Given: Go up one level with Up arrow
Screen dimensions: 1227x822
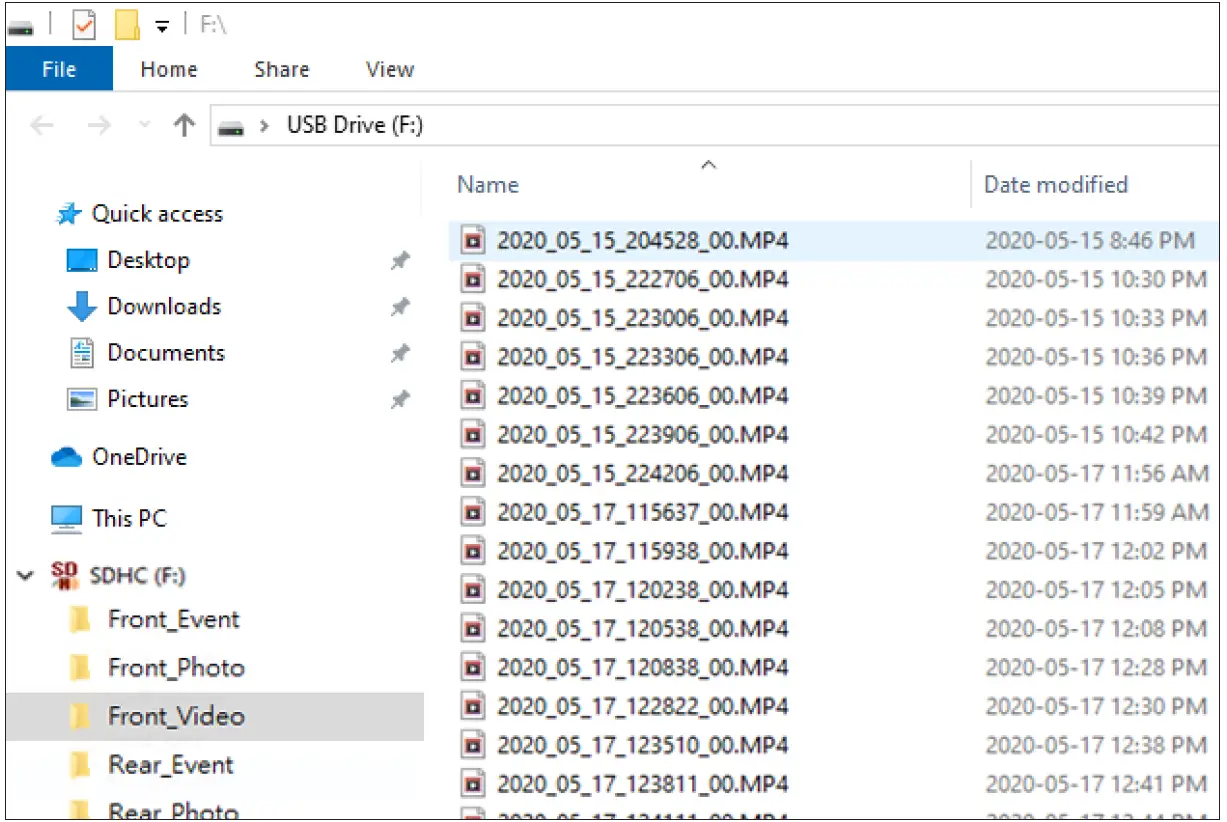Looking at the screenshot, I should click(184, 125).
